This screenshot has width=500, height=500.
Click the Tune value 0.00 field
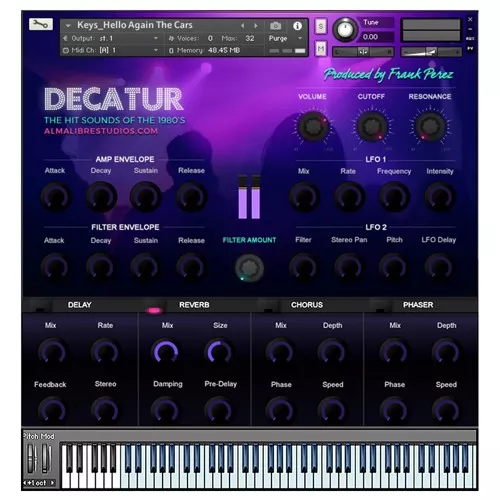(x=376, y=37)
